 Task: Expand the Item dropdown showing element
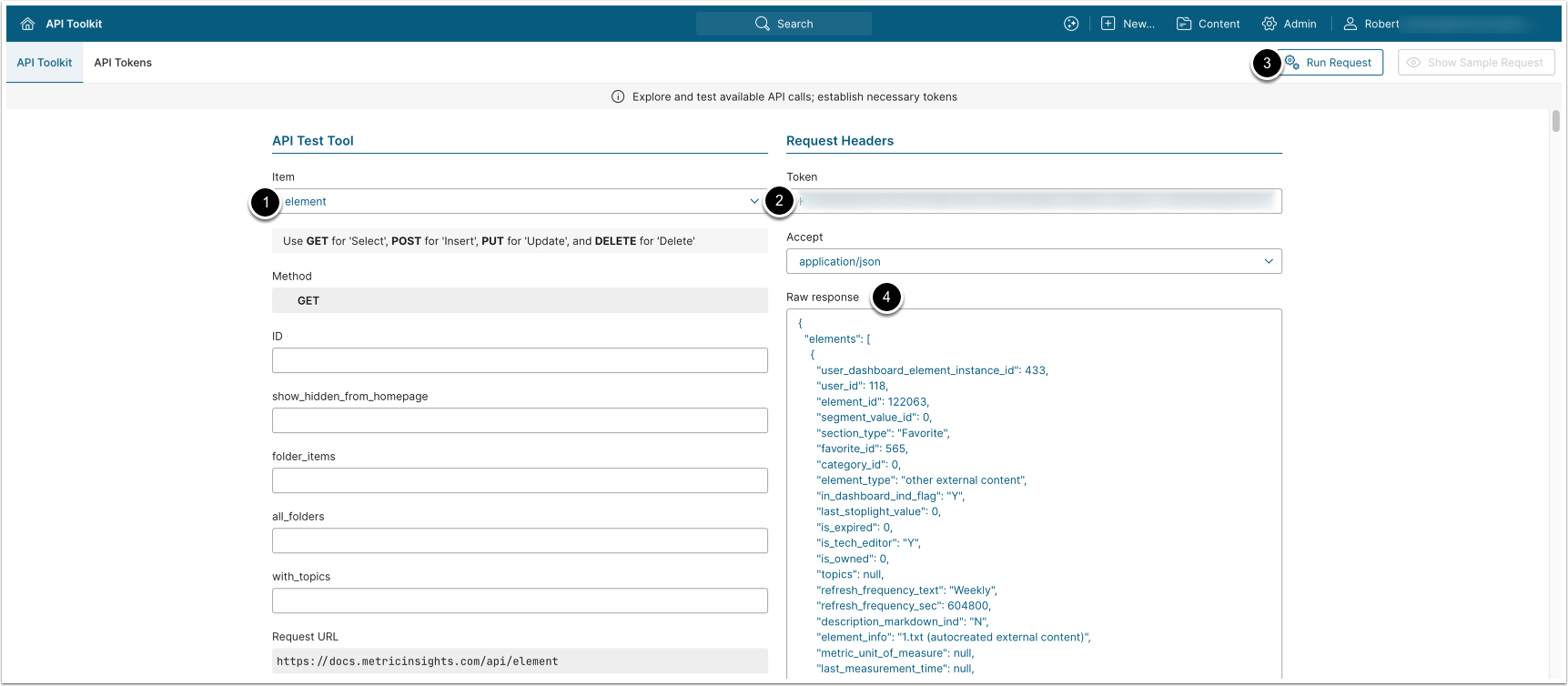[520, 201]
